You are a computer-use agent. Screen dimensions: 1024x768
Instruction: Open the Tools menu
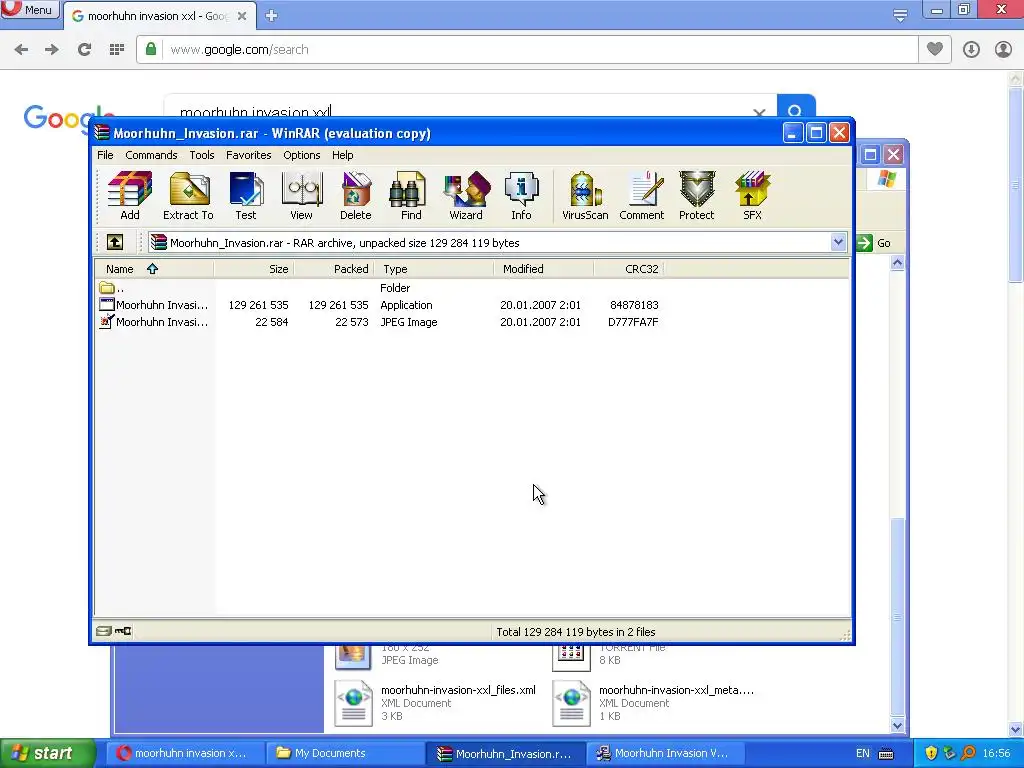[x=202, y=155]
